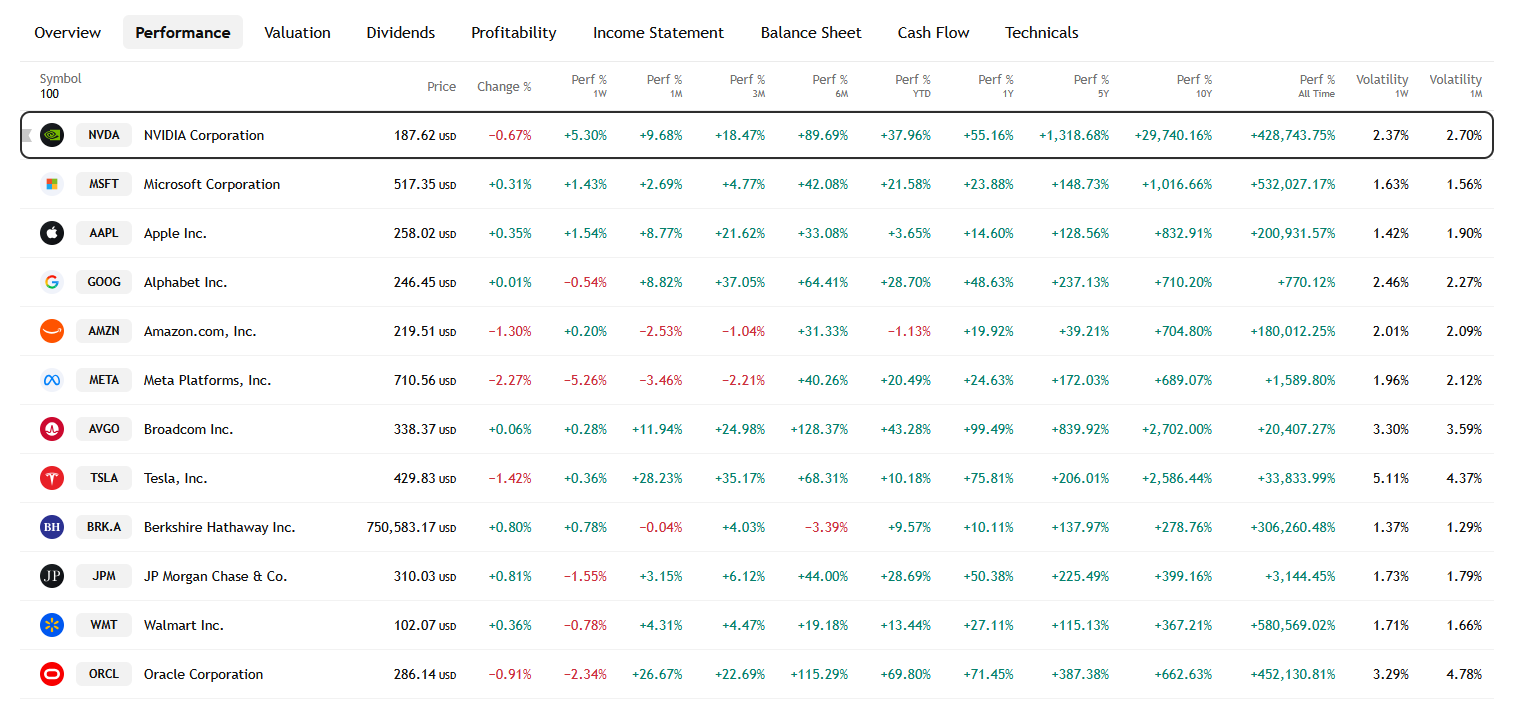Viewport: 1529px width, 703px height.
Task: Select the Apple logo icon
Action: 51,232
